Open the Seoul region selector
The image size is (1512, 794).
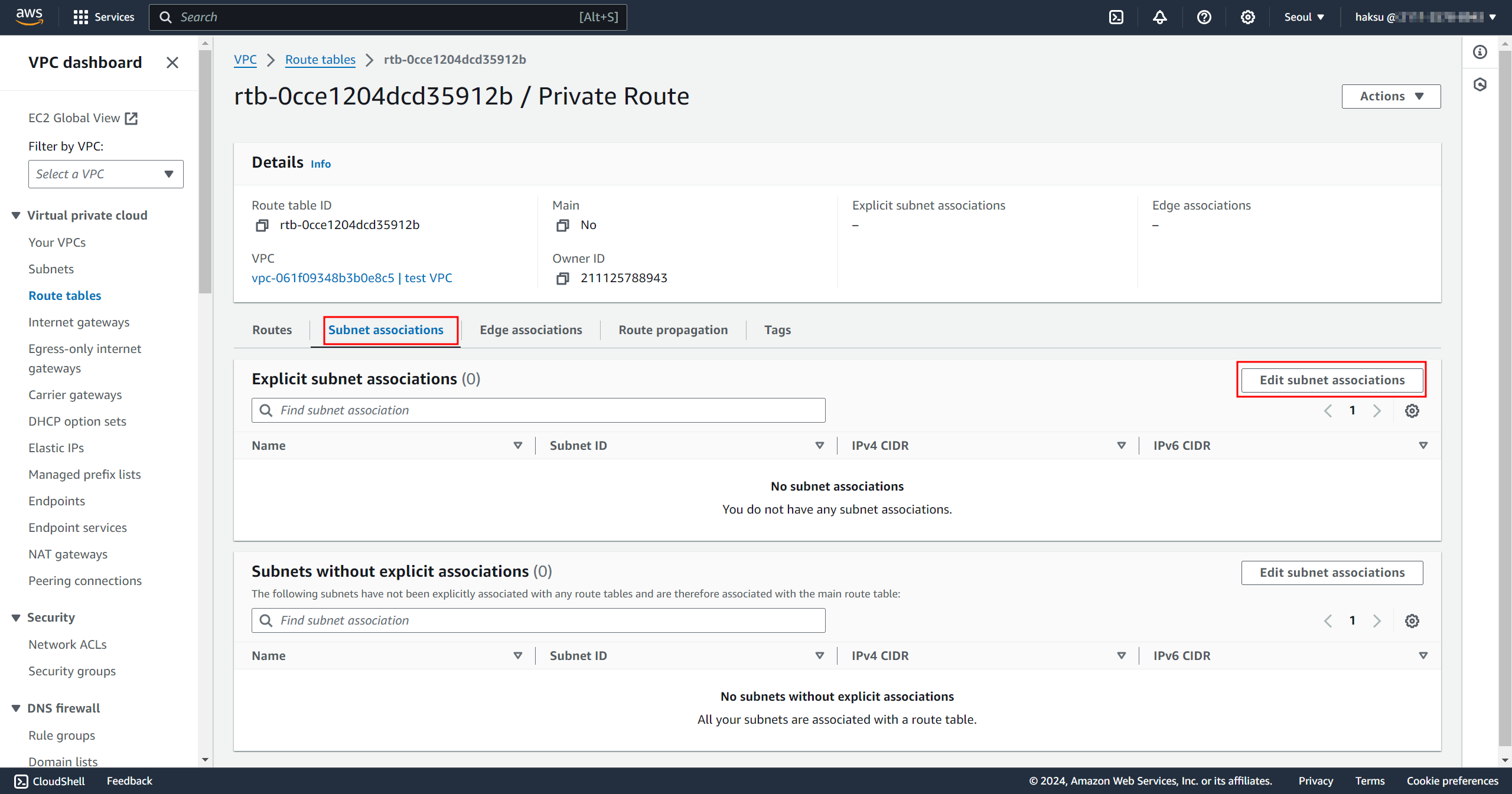[x=1304, y=17]
